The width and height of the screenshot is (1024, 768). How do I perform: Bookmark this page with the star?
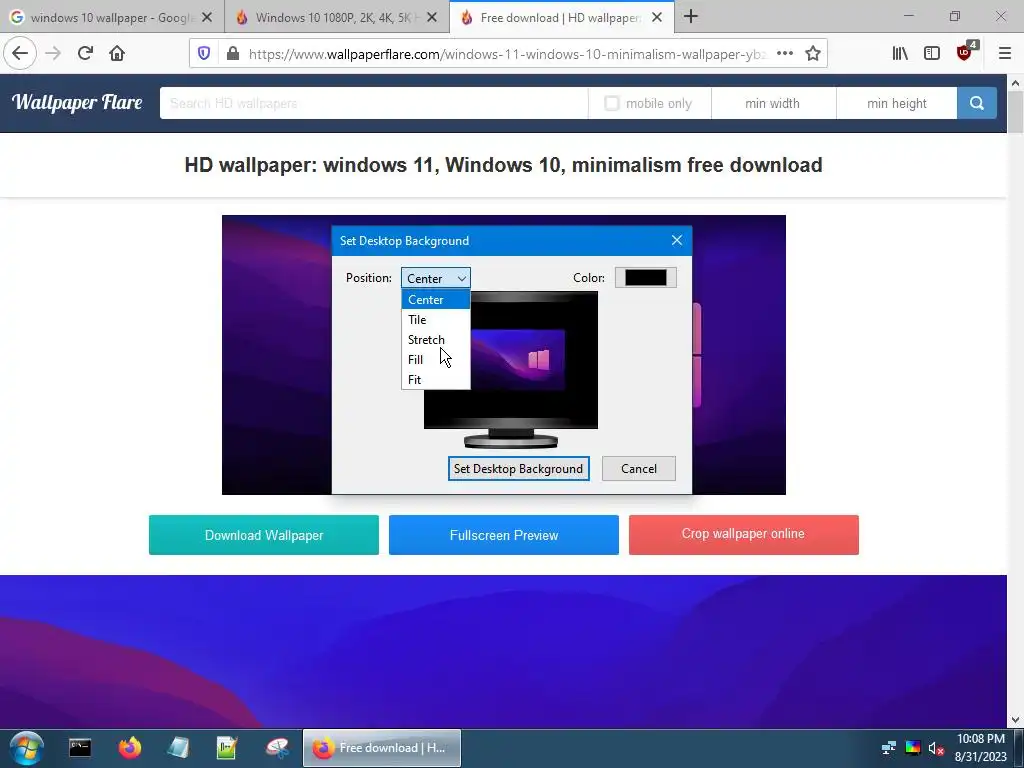tap(812, 54)
